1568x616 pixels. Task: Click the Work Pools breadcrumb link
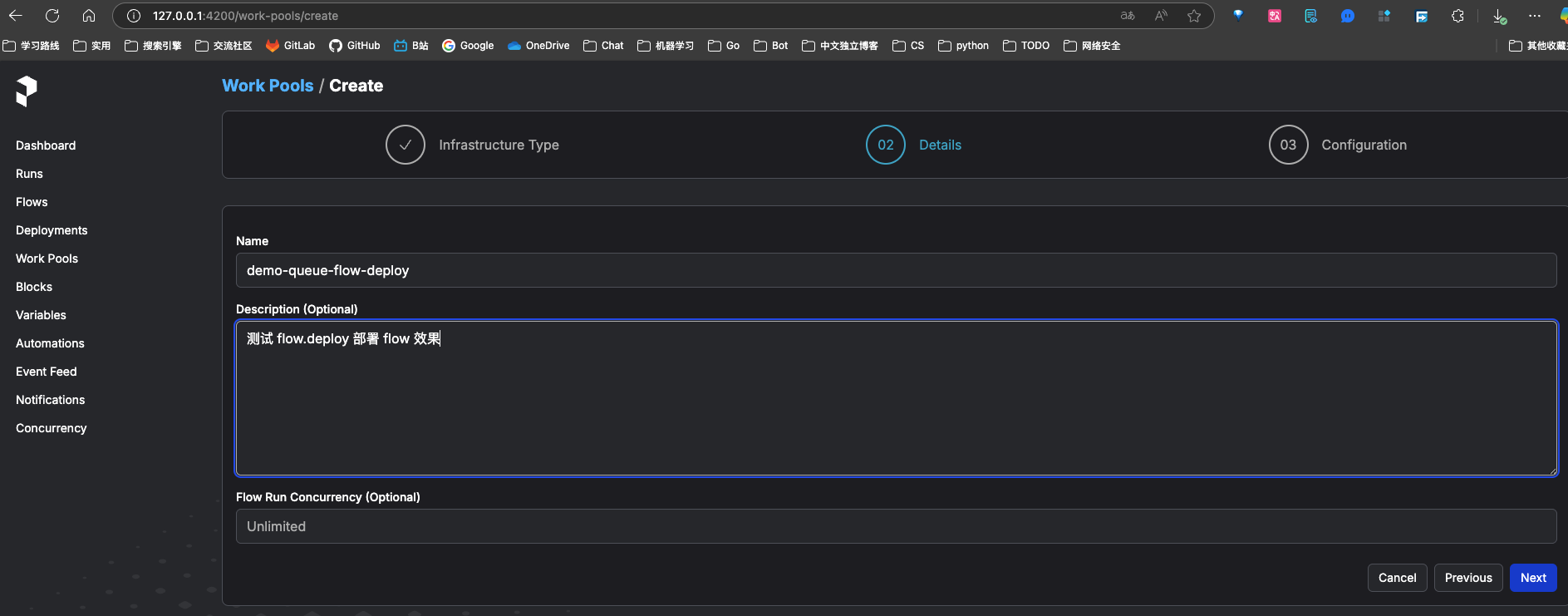click(x=268, y=86)
